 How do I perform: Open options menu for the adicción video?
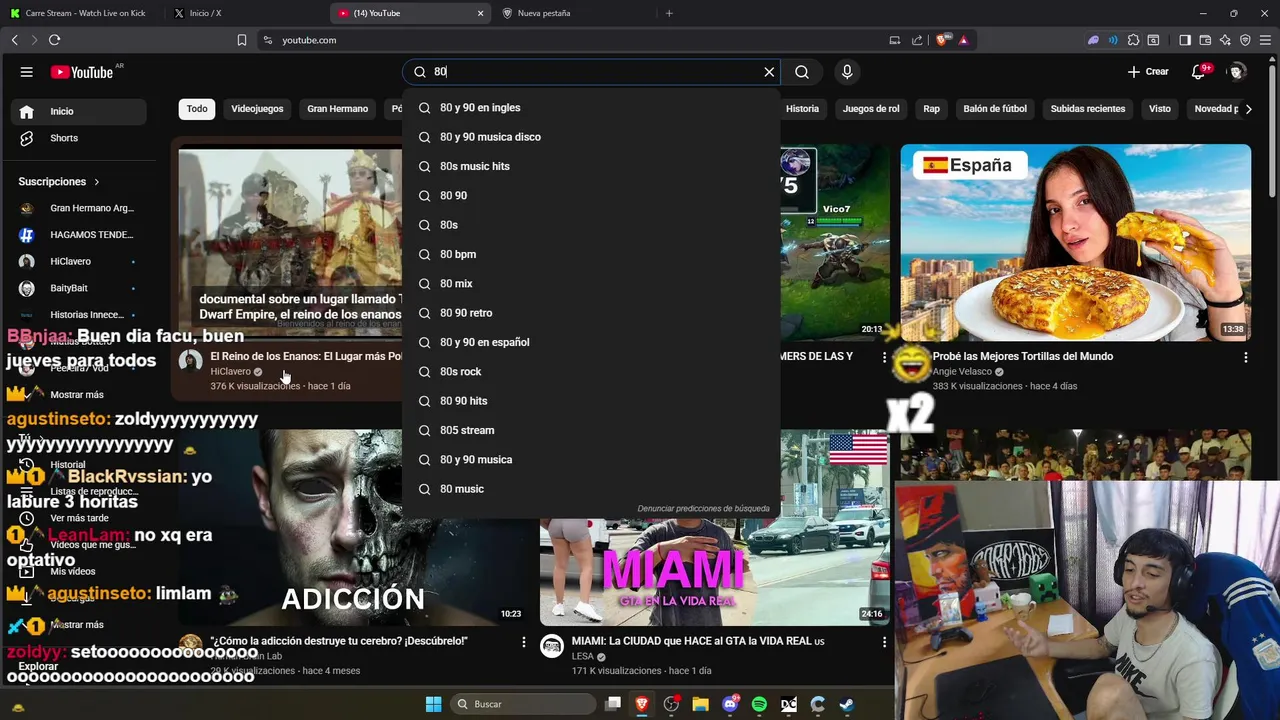523,642
